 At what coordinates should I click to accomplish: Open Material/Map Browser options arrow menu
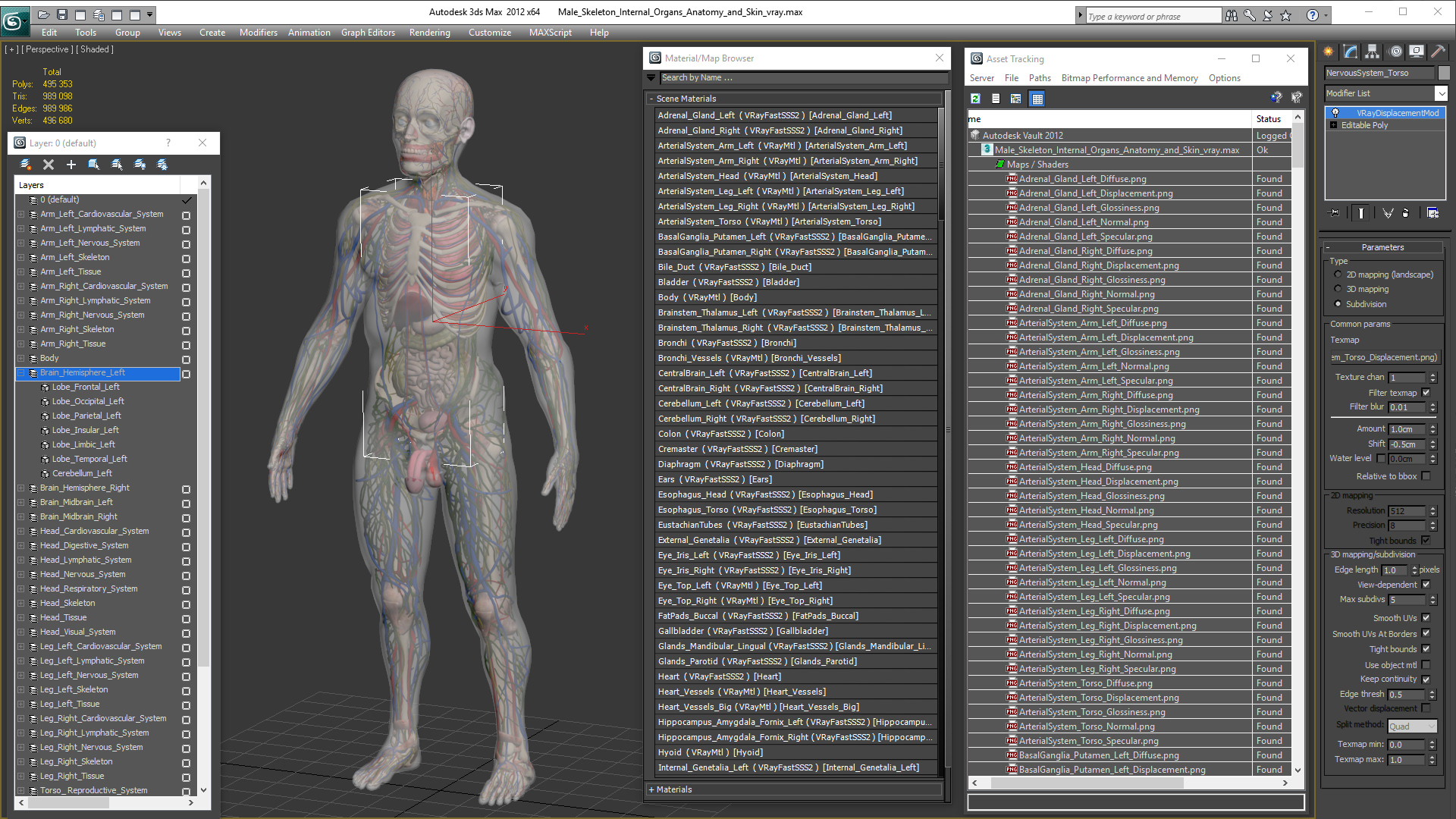(x=651, y=77)
